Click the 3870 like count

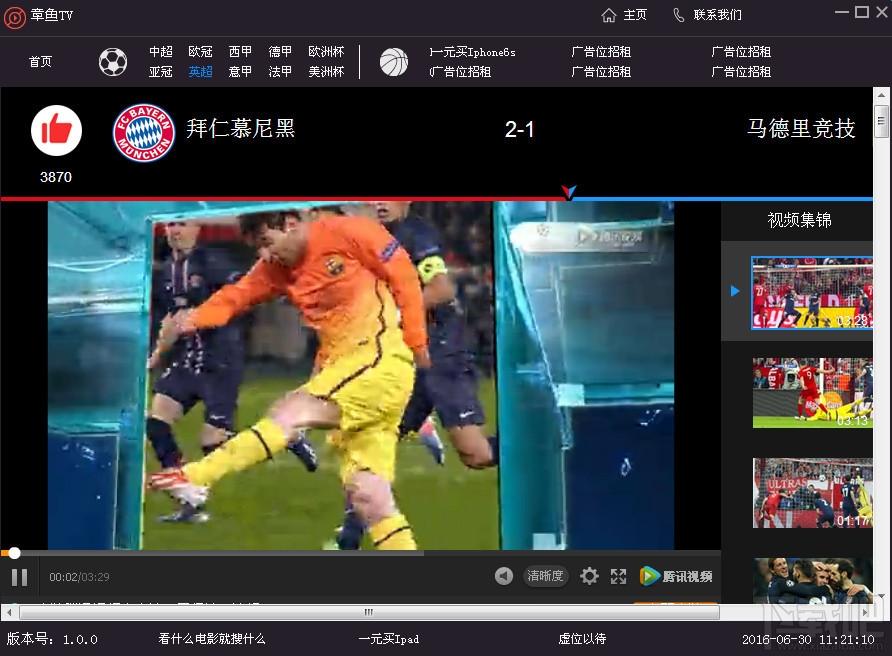[56, 178]
